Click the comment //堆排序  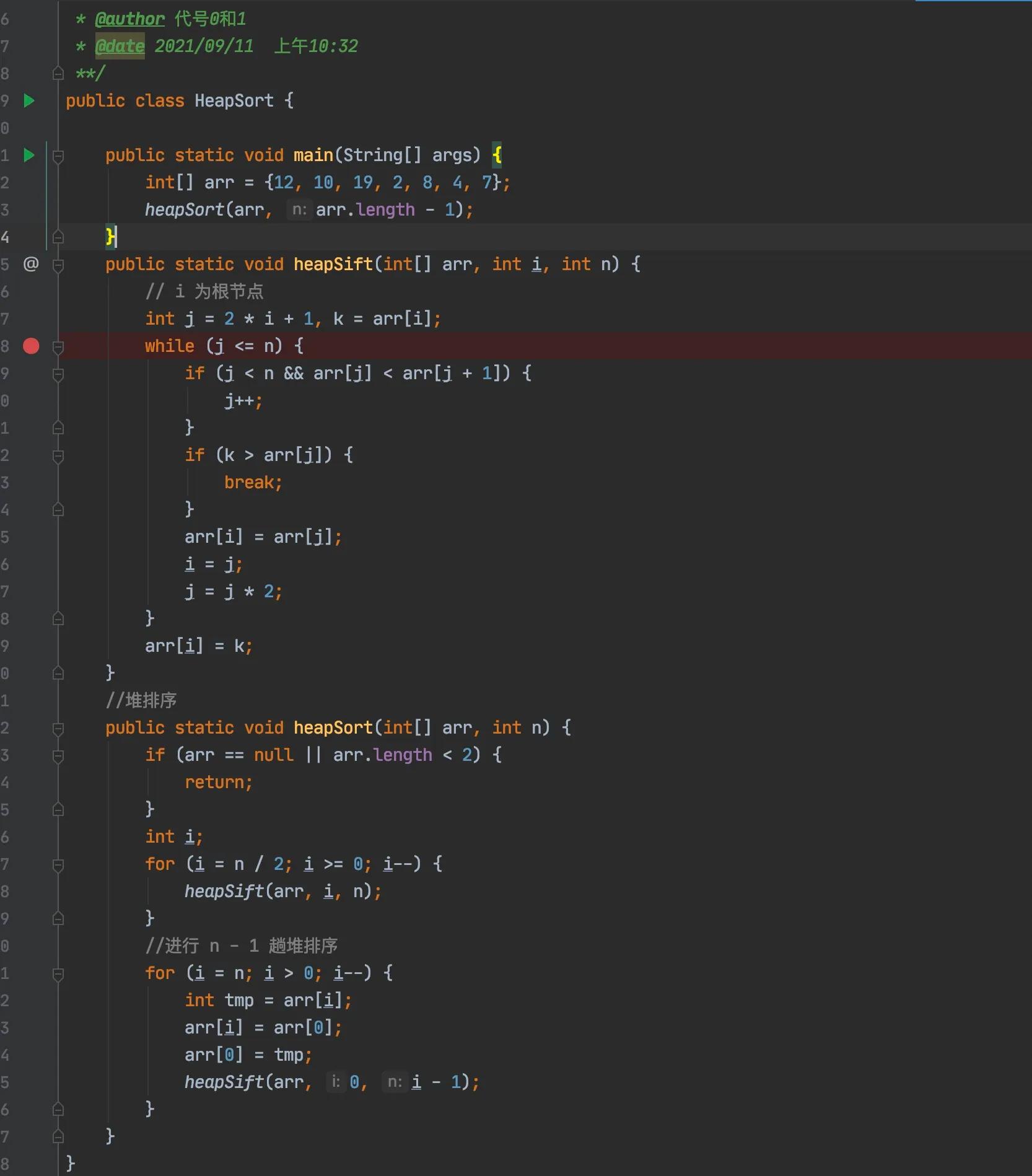[141, 700]
